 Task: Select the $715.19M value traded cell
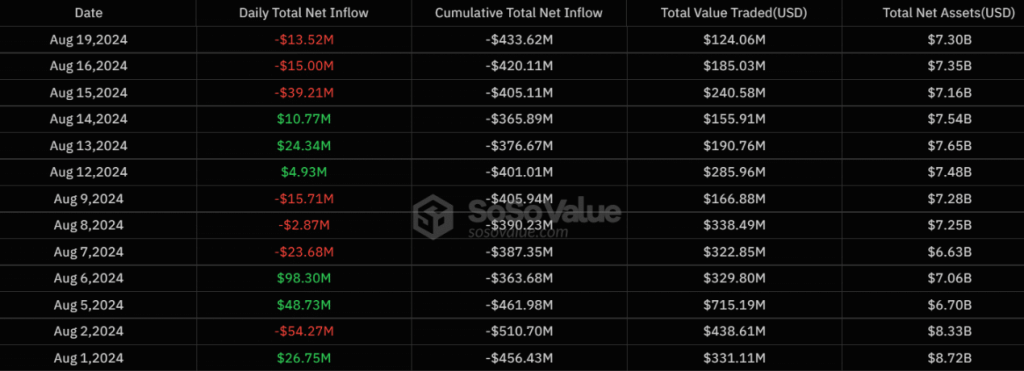tap(734, 305)
